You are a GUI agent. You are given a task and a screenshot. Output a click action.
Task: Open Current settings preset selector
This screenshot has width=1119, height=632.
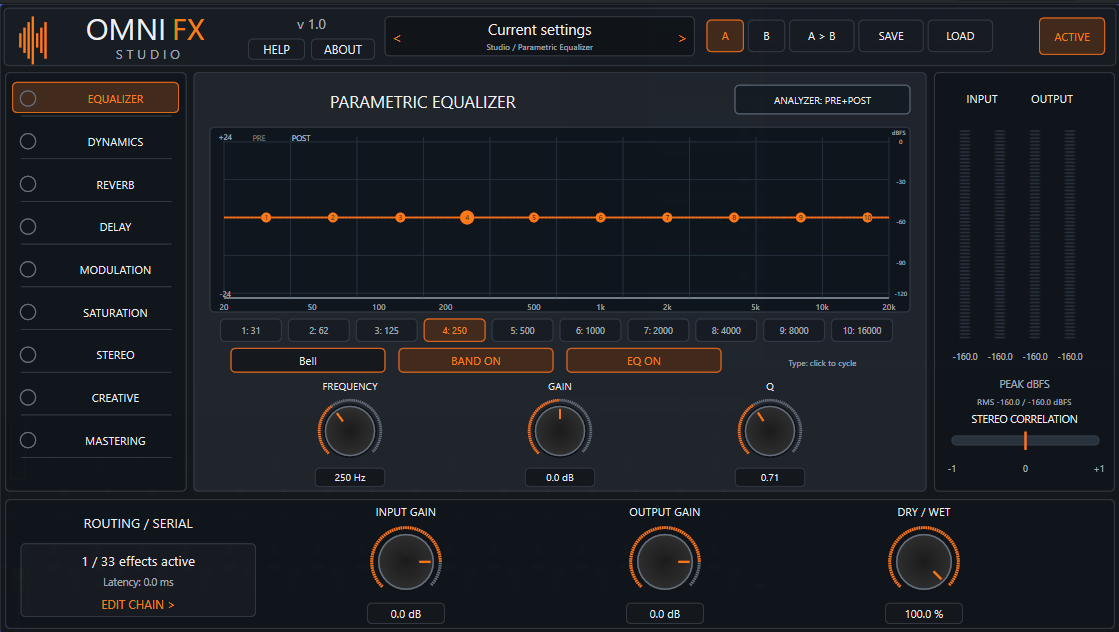[x=540, y=36]
